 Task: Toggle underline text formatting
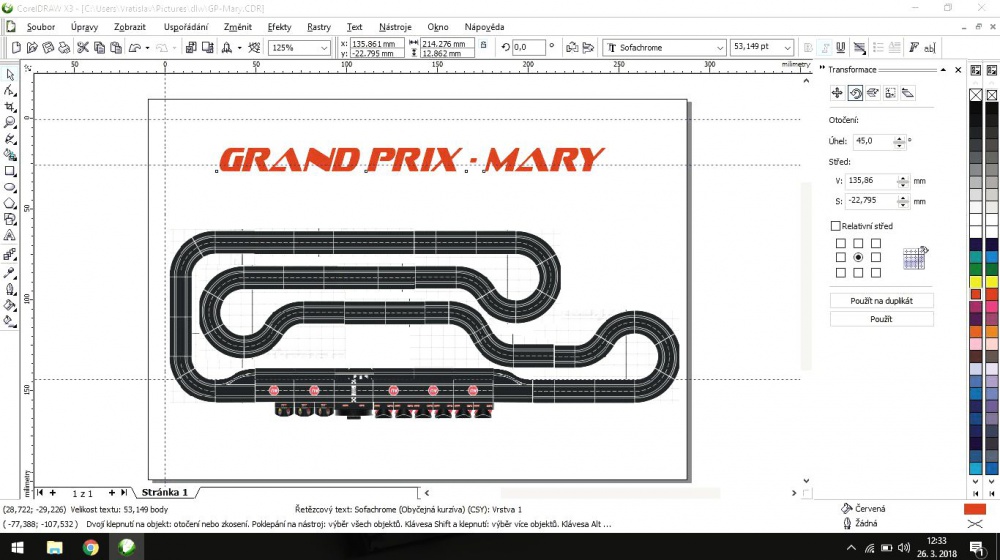point(841,47)
